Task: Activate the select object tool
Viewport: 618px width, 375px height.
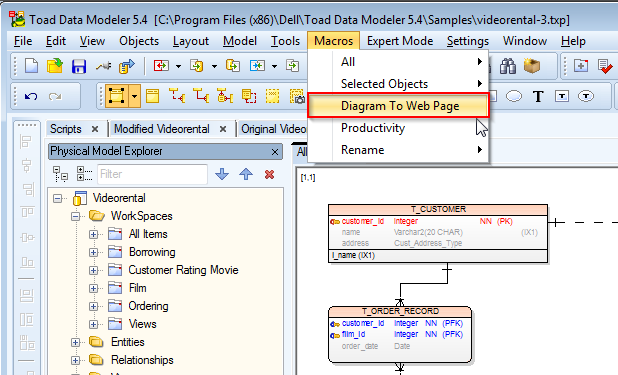Action: [x=117, y=96]
